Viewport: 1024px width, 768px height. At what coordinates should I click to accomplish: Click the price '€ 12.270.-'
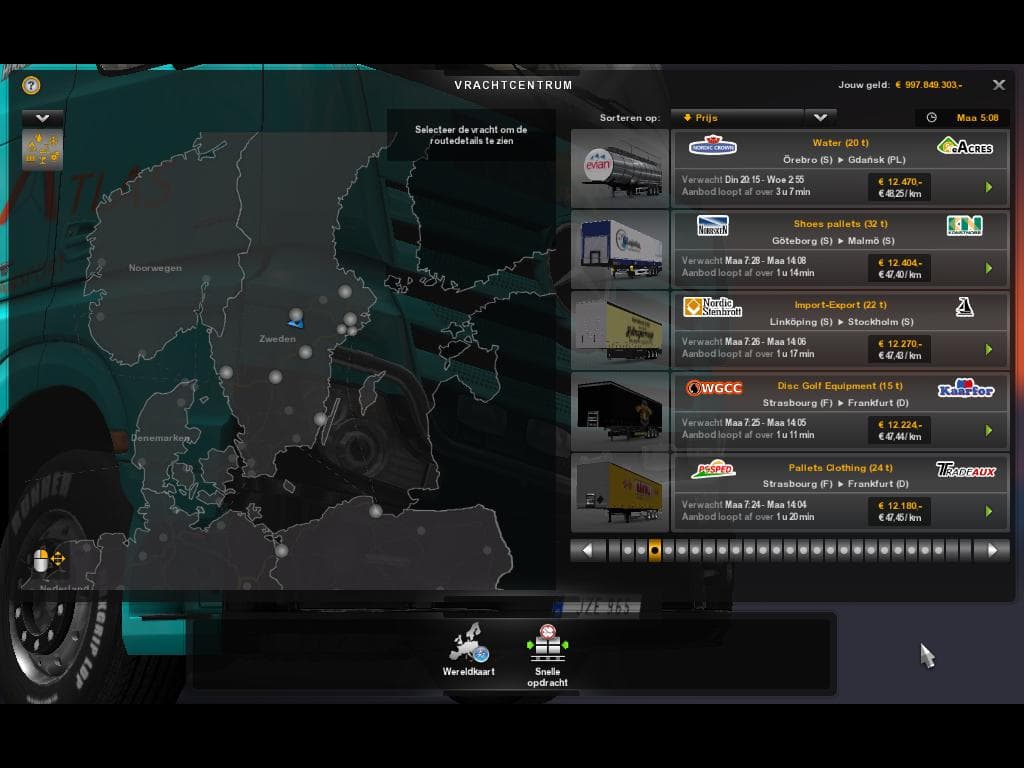pyautogui.click(x=900, y=344)
